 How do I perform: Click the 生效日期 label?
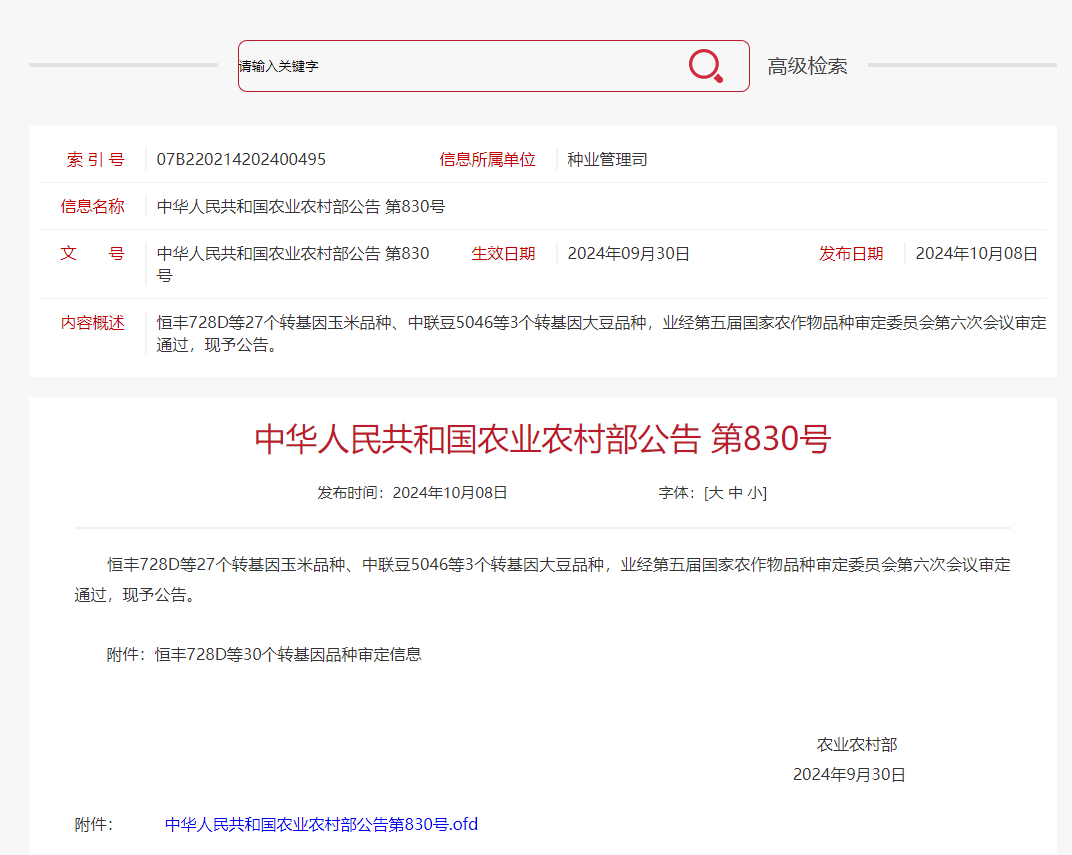tap(503, 254)
